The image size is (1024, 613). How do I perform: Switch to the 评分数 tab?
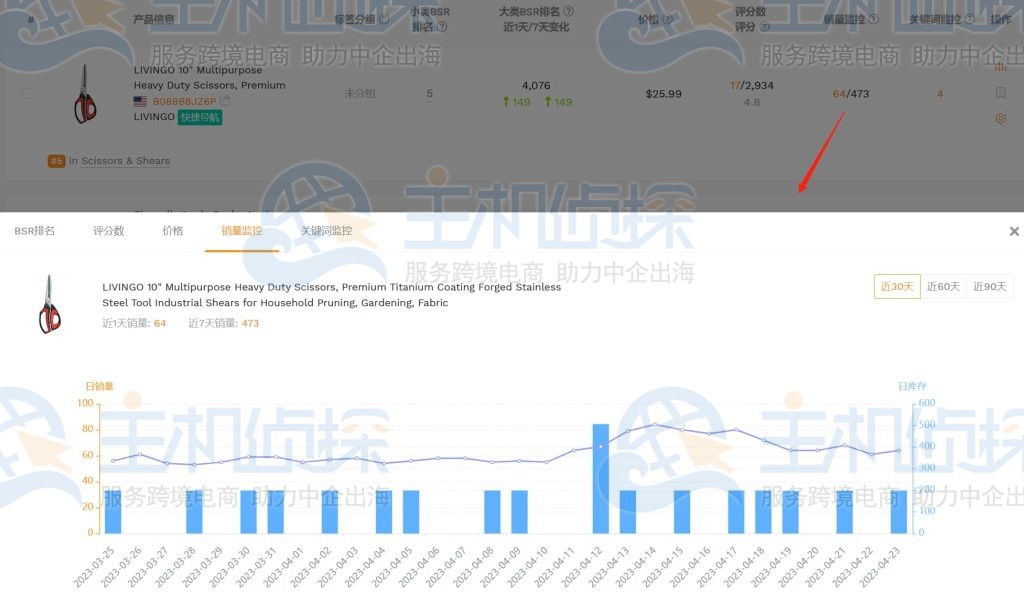tap(108, 230)
